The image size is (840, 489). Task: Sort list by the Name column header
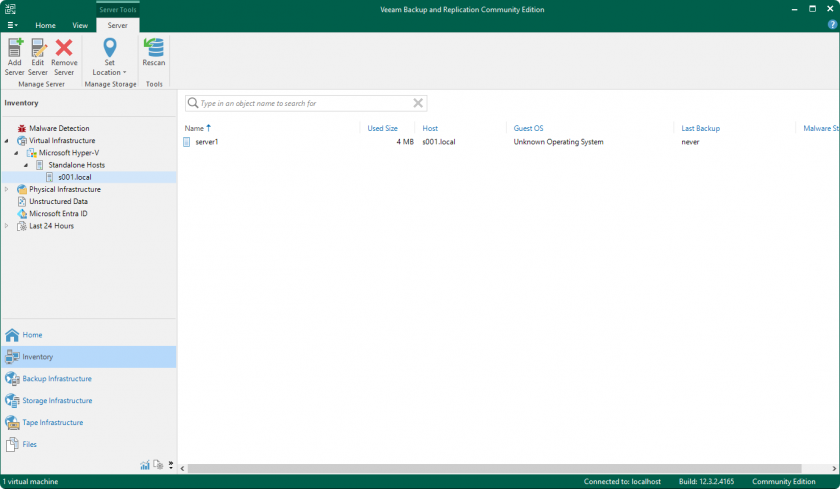click(194, 128)
